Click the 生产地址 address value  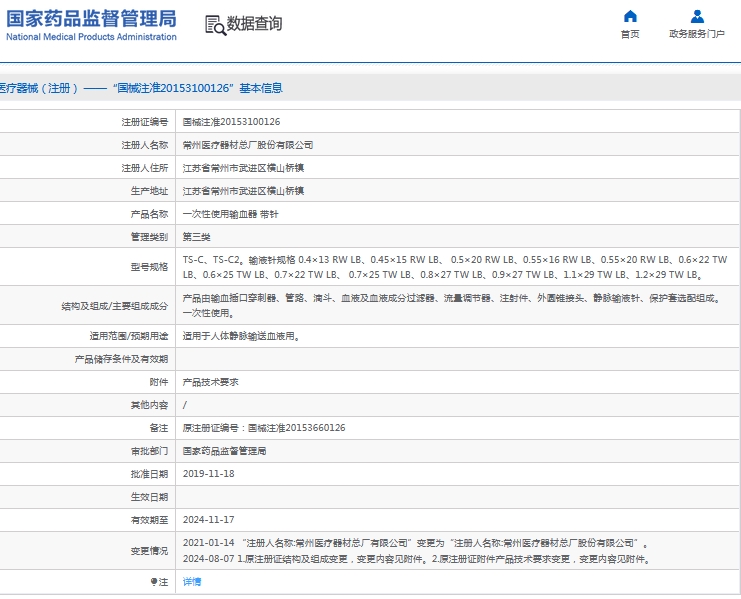click(x=243, y=191)
